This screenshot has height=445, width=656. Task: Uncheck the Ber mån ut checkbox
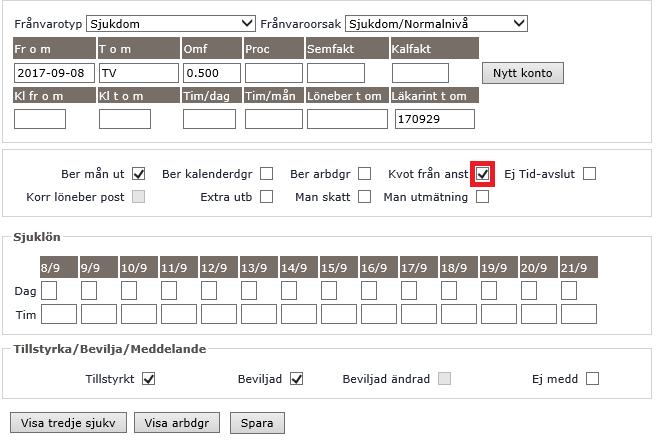138,174
